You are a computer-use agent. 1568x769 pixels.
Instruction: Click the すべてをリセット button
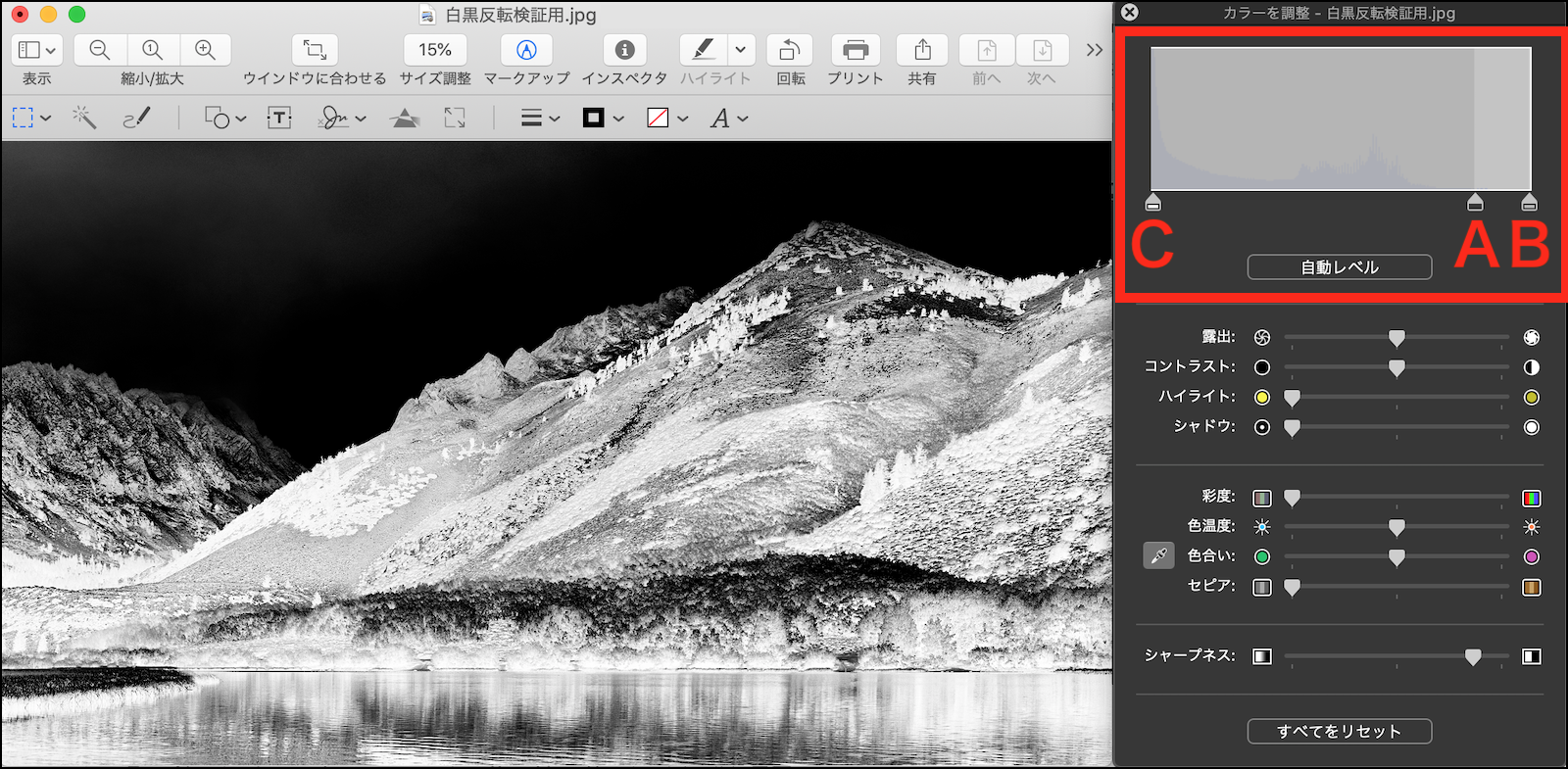[1339, 732]
